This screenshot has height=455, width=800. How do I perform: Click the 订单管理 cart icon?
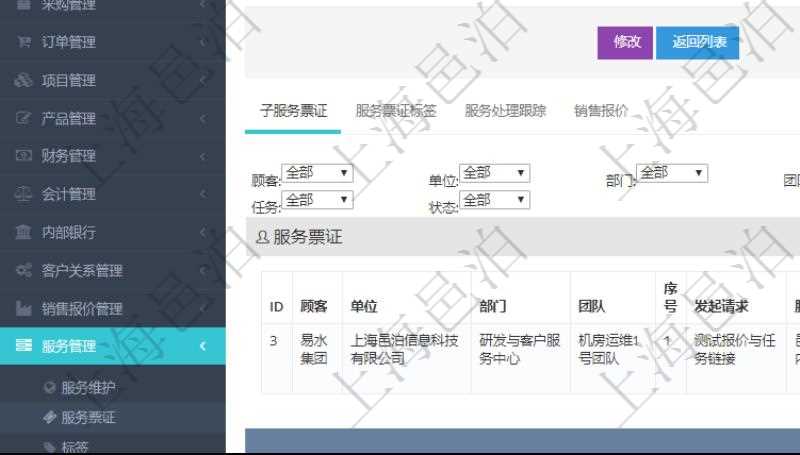(x=23, y=41)
